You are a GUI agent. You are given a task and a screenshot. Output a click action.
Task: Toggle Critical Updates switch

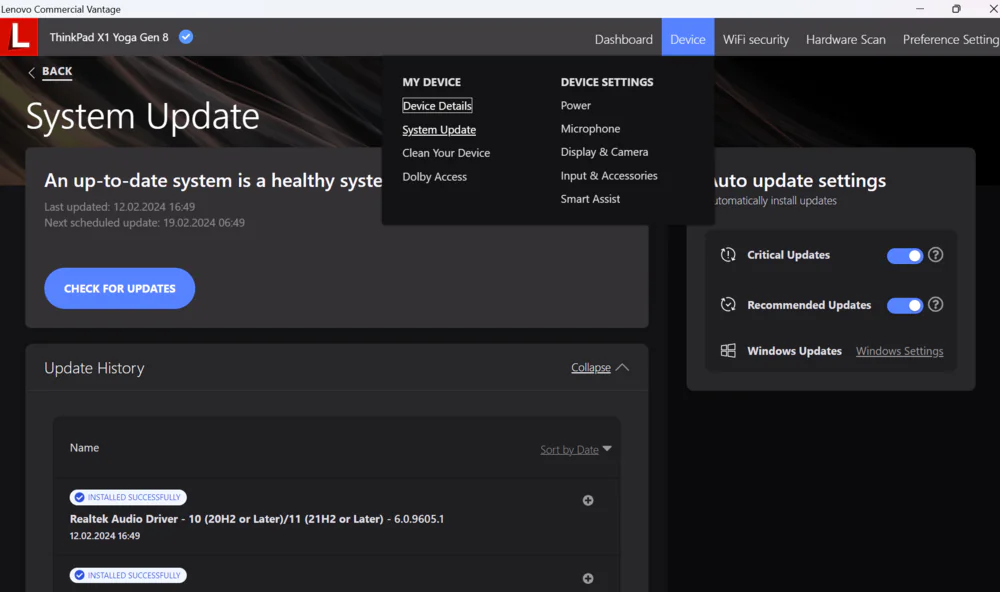[904, 255]
